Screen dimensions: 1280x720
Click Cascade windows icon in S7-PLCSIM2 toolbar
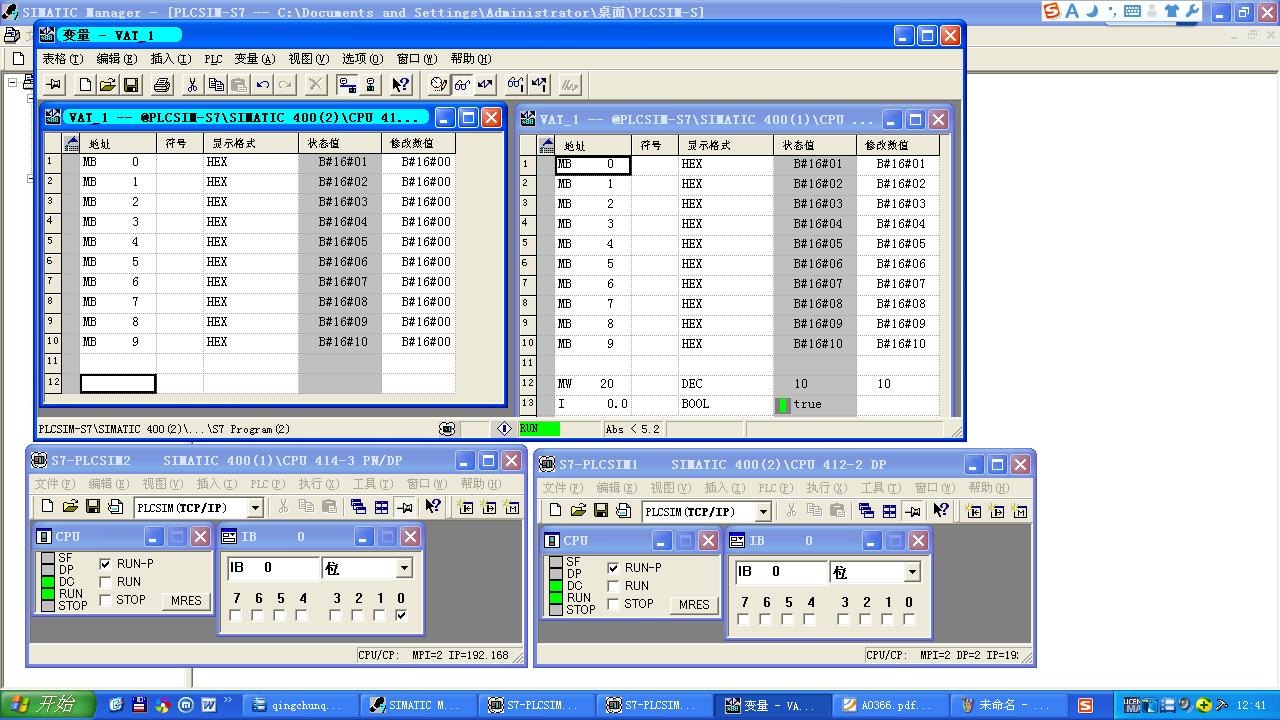tap(358, 507)
